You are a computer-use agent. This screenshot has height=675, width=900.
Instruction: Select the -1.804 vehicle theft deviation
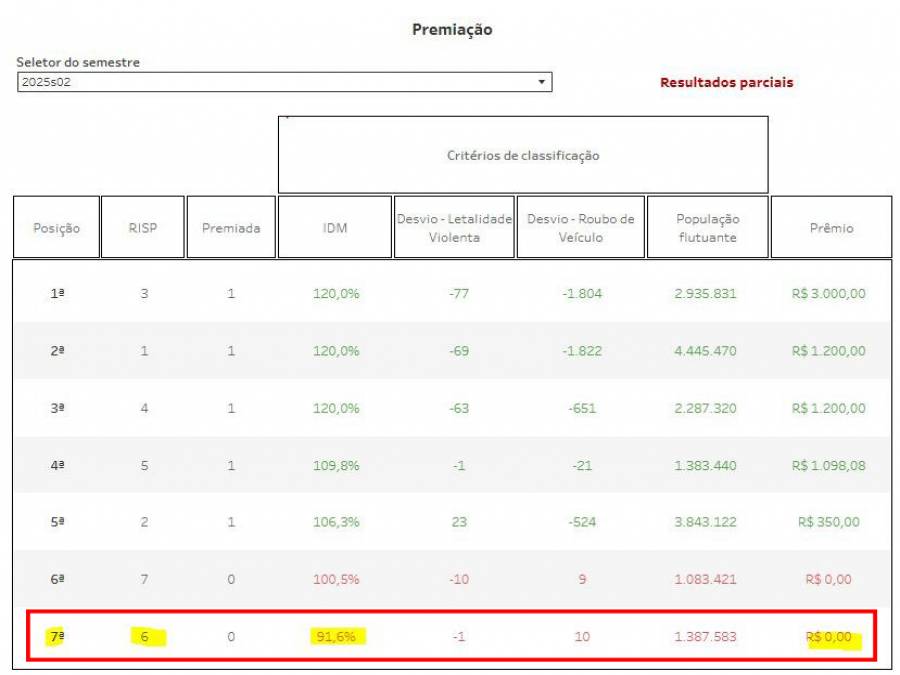pyautogui.click(x=580, y=294)
